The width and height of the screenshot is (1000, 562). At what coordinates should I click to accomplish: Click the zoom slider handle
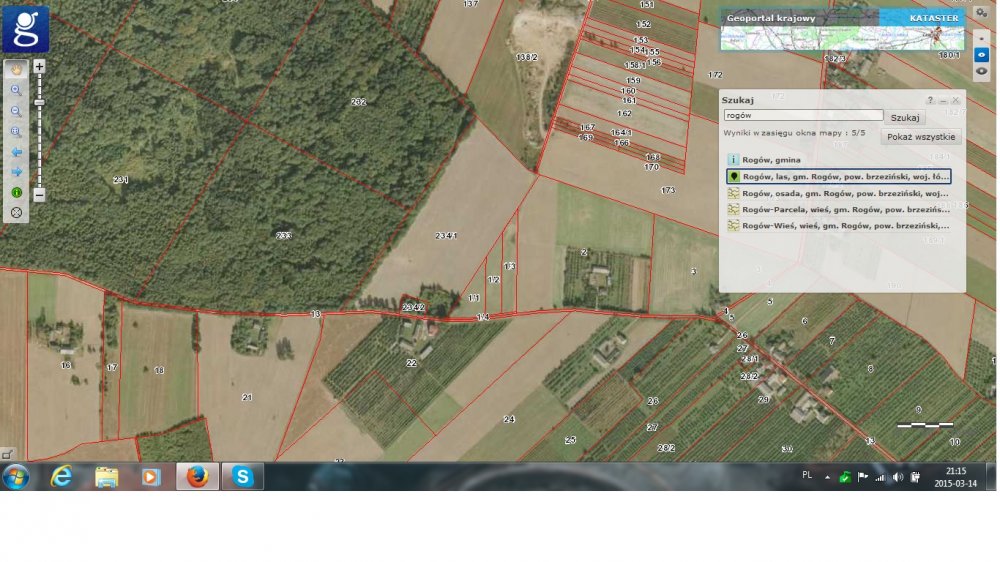pos(39,102)
